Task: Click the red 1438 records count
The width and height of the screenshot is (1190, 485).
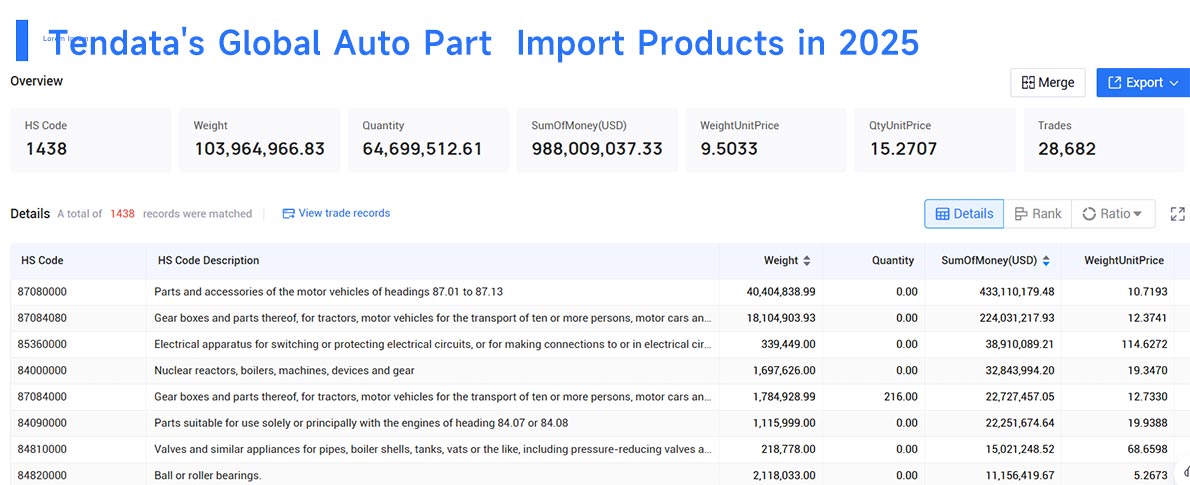Action: [x=122, y=214]
